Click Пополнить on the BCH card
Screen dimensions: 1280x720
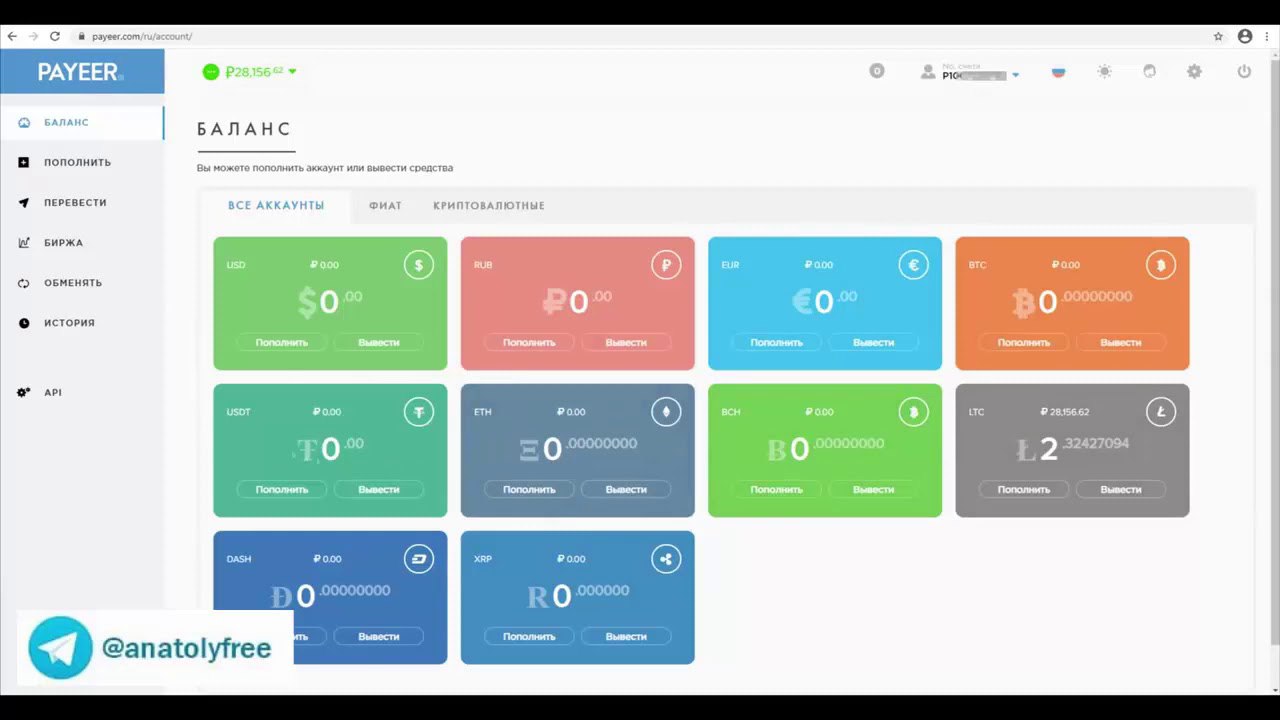click(x=777, y=489)
